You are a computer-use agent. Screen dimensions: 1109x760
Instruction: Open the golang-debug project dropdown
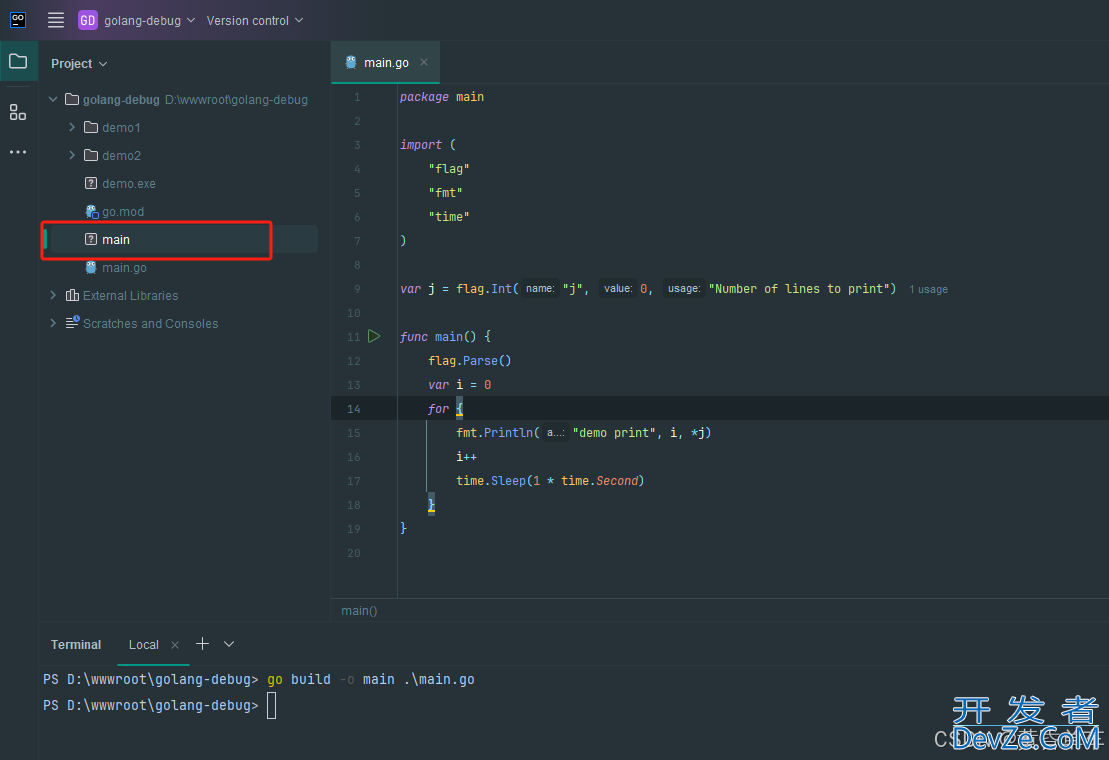137,21
